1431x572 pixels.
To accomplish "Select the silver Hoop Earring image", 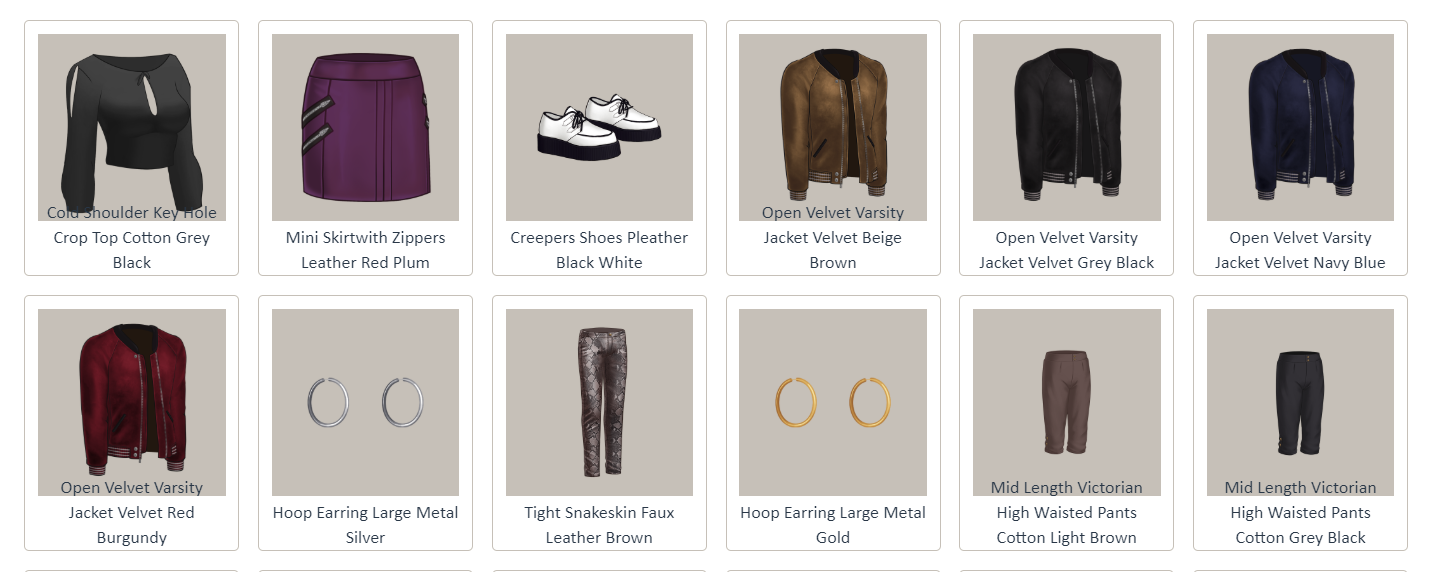I will [365, 402].
